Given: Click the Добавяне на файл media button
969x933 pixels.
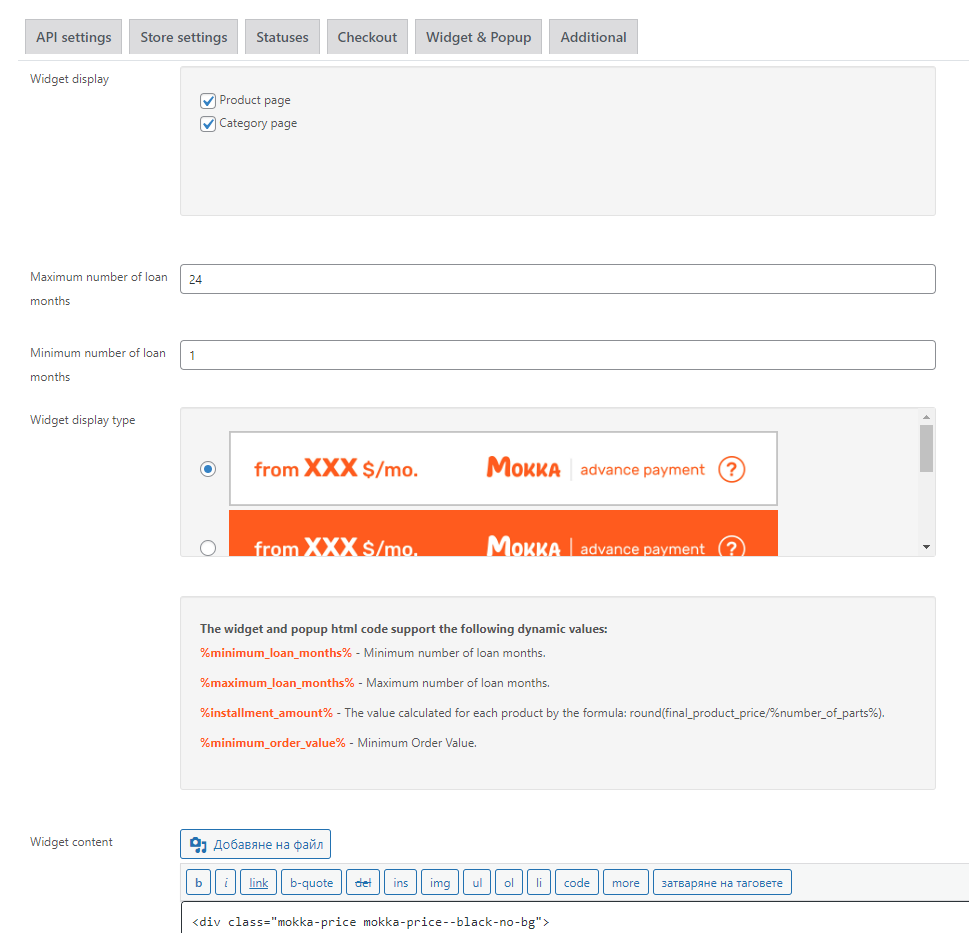Looking at the screenshot, I should coord(255,844).
